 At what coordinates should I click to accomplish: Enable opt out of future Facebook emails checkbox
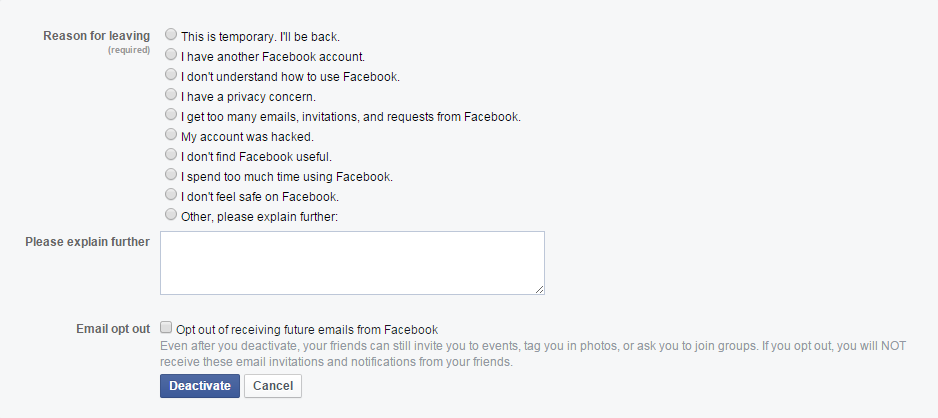point(167,328)
